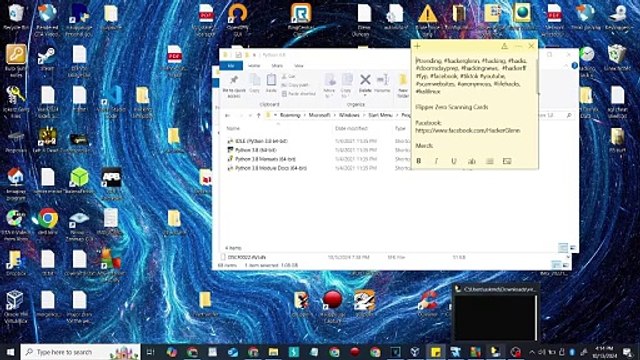Open the Recycle Bin desktop icon
Image resolution: width=640 pixels, height=360 pixels.
16,17
